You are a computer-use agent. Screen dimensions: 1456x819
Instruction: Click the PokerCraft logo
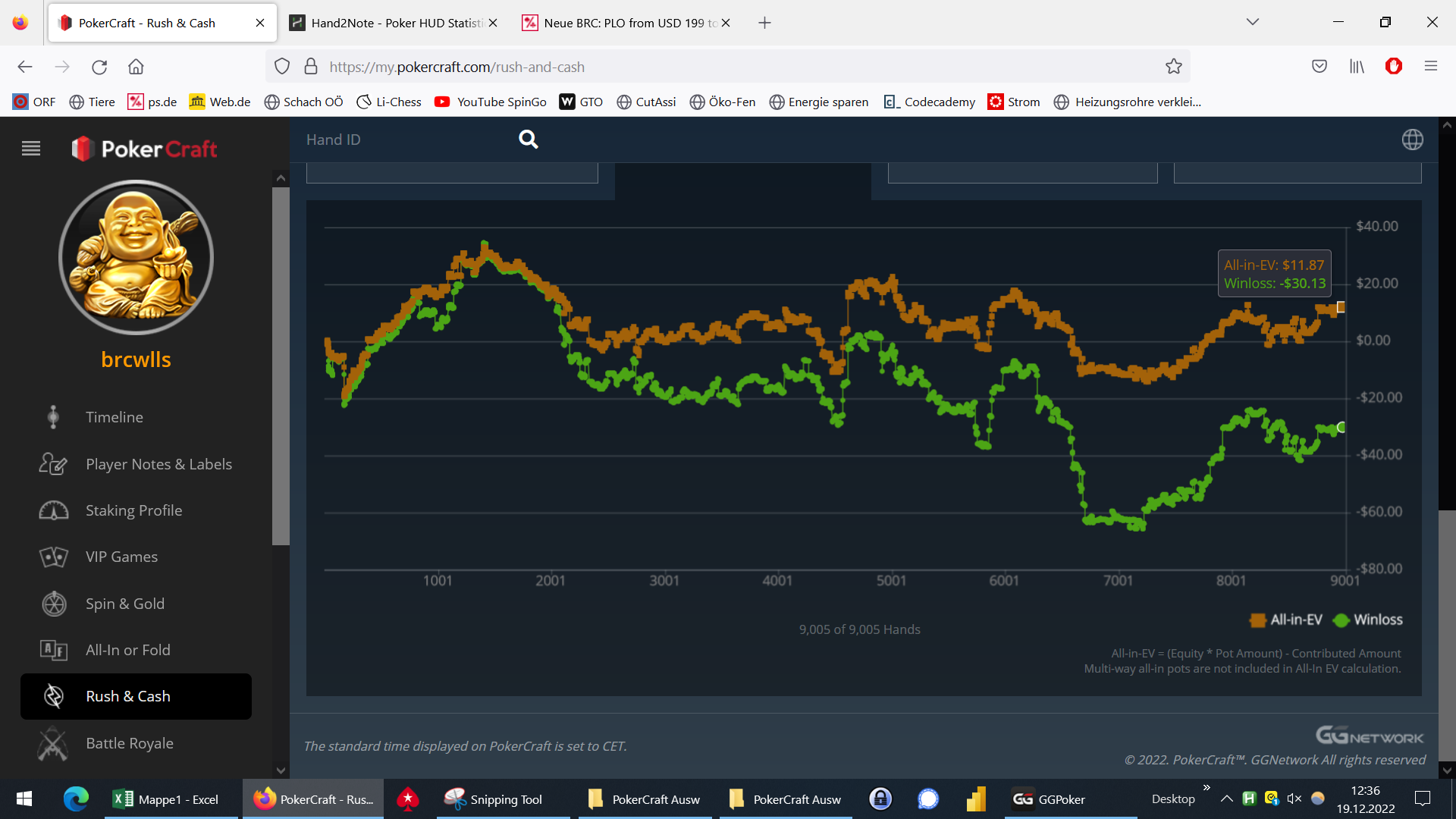point(144,149)
